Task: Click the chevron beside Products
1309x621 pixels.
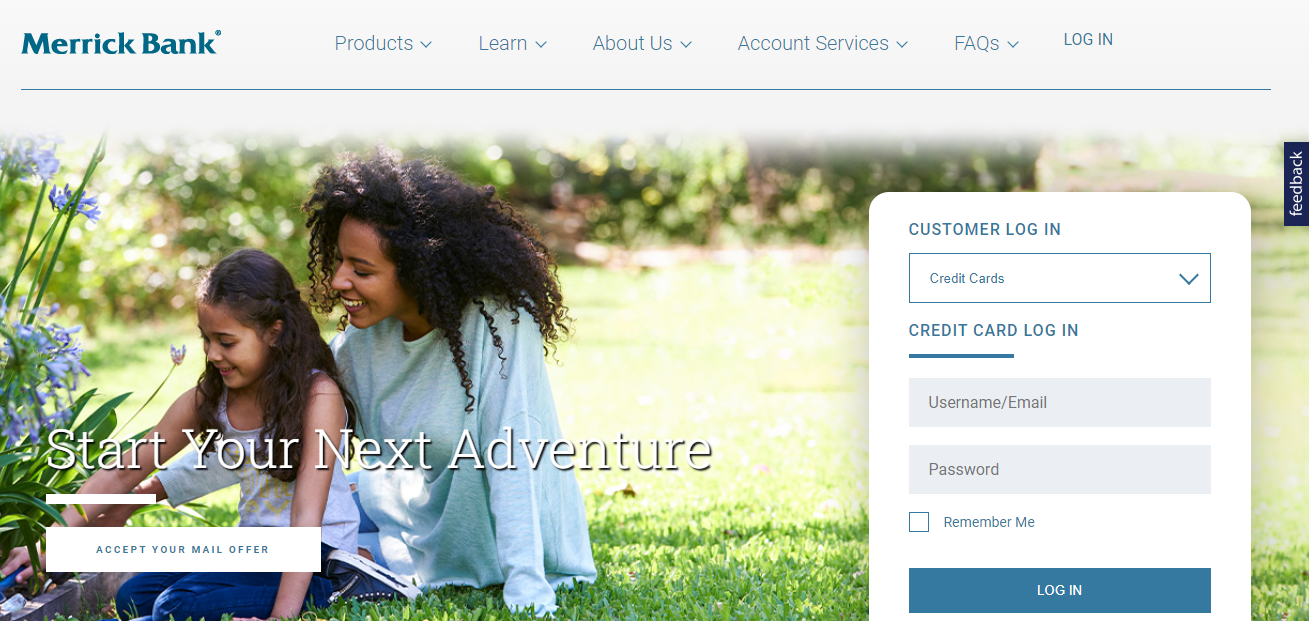Action: click(426, 44)
